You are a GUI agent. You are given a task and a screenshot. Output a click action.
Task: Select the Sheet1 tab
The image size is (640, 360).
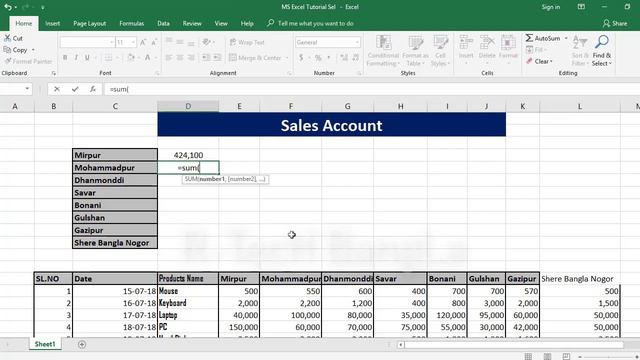click(45, 344)
